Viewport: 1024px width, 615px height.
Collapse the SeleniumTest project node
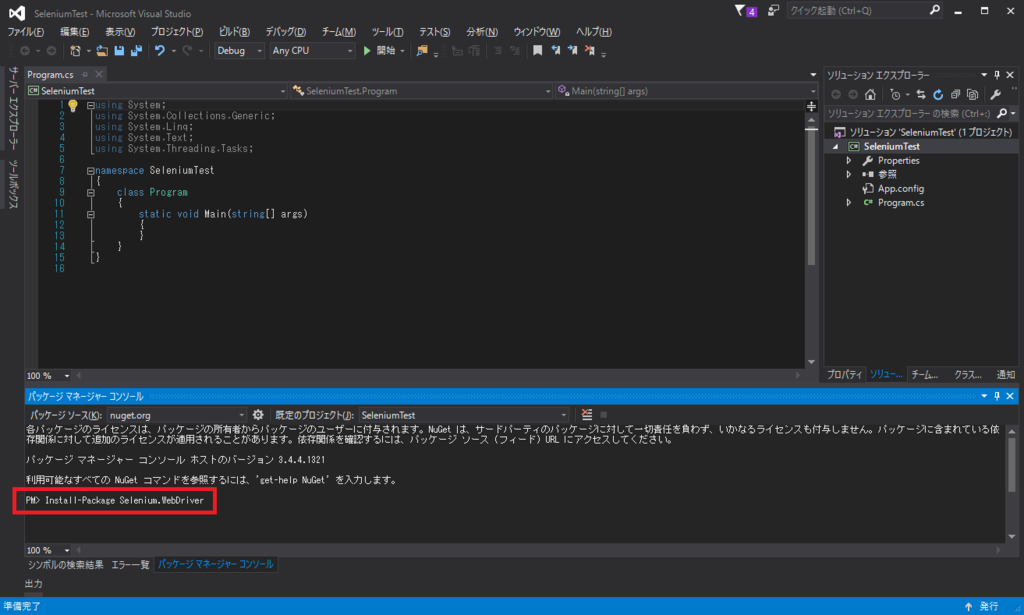[835, 147]
